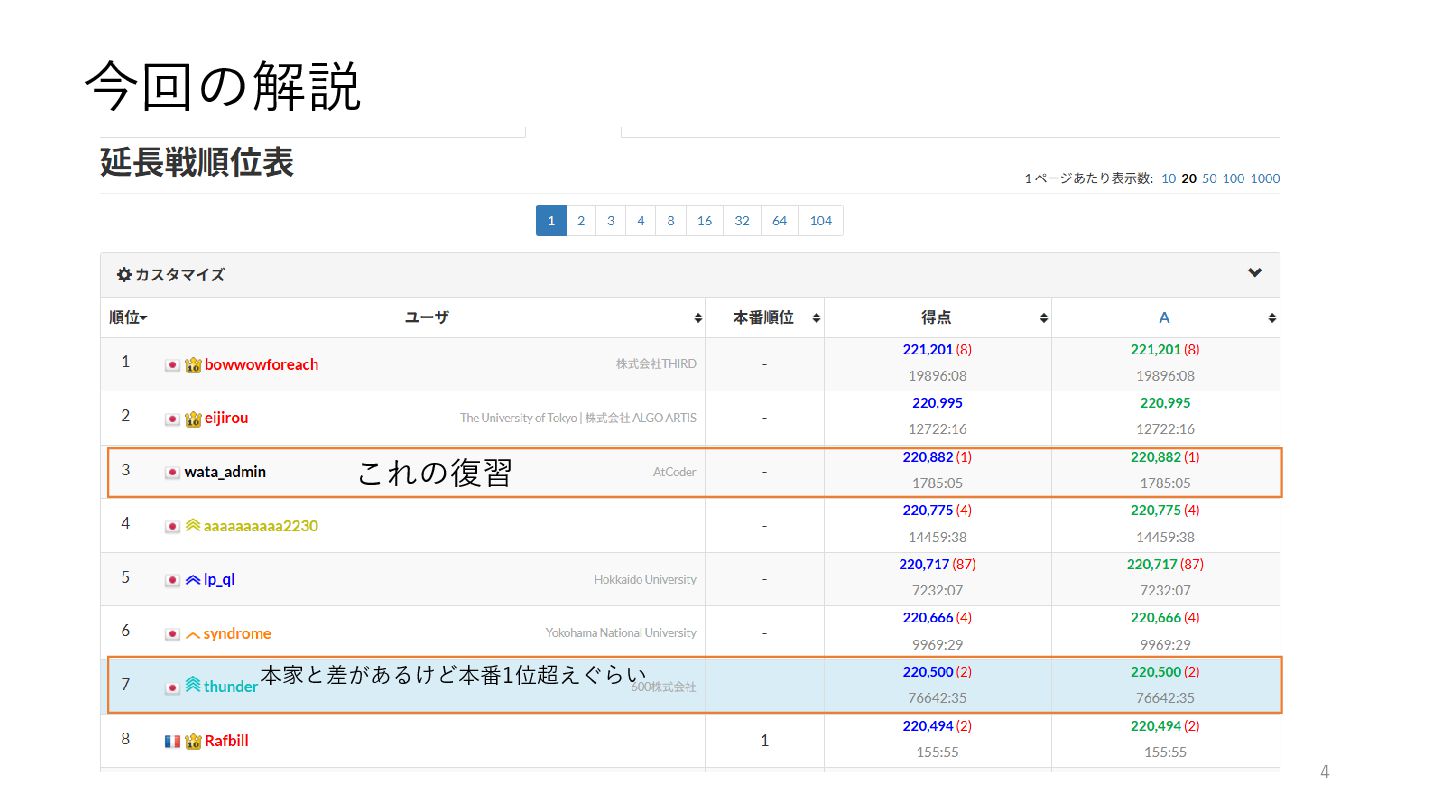The image size is (1440, 810).
Task: Open bowwowforeach's user profile
Action: click(x=261, y=365)
